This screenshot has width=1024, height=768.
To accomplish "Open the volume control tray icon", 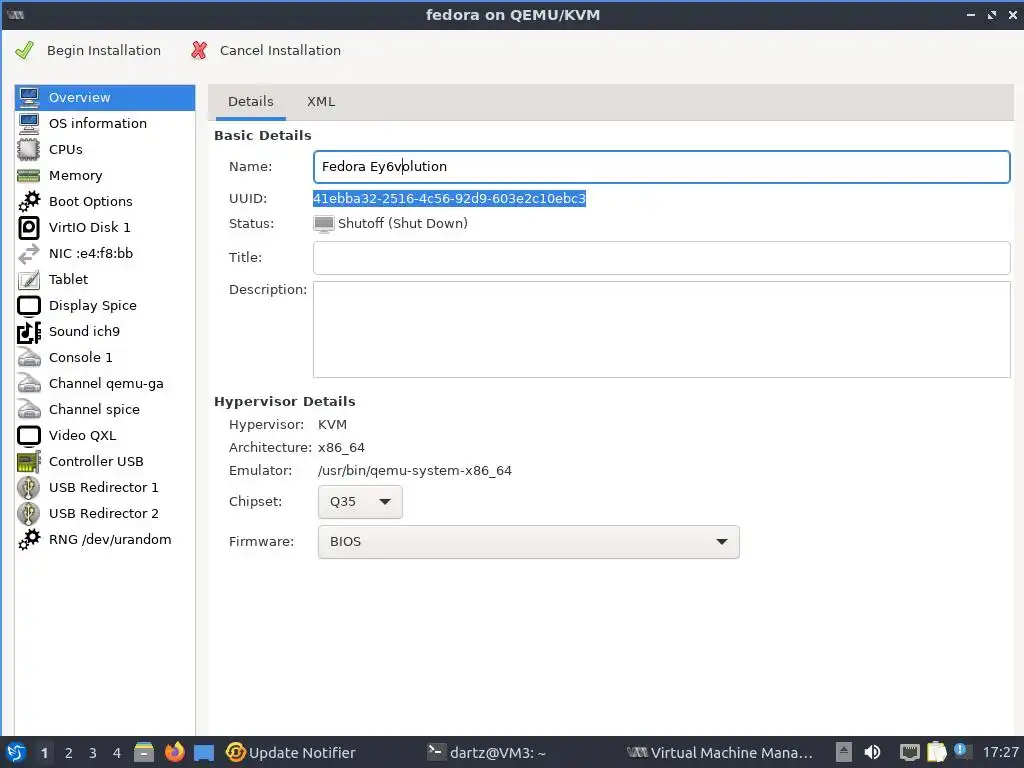I will coord(872,752).
